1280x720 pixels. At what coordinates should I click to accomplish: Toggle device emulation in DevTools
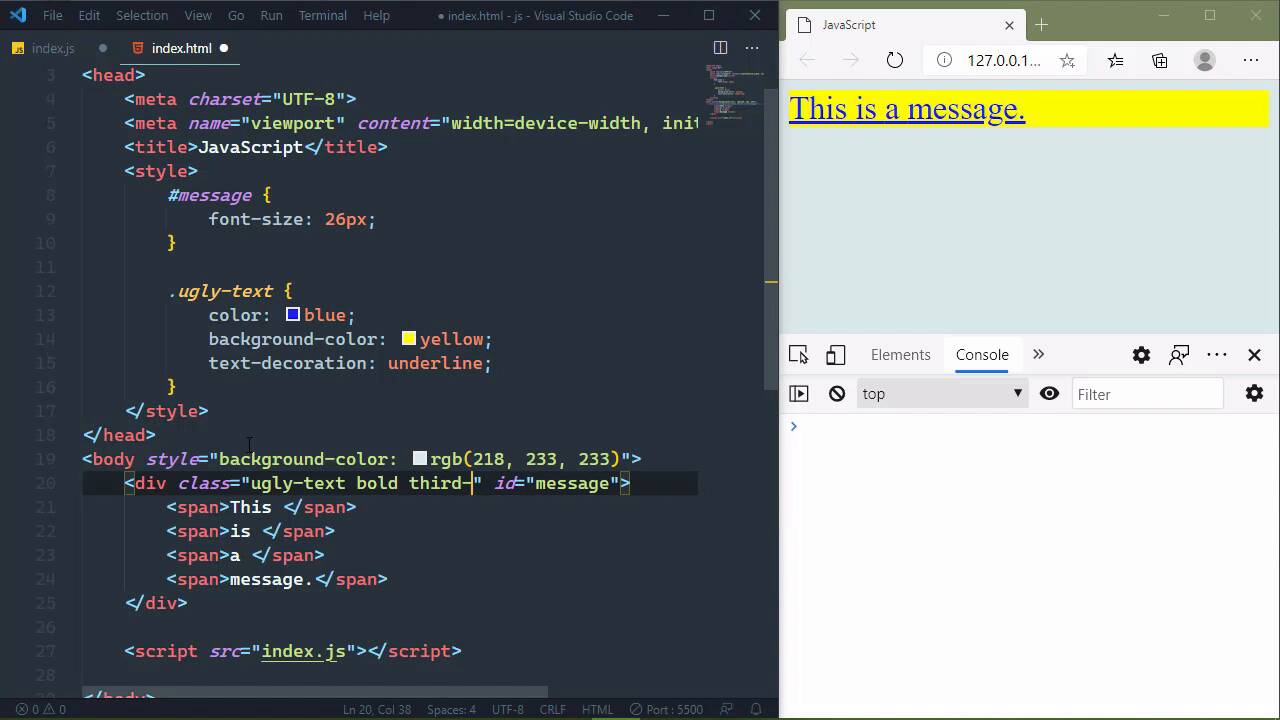836,355
